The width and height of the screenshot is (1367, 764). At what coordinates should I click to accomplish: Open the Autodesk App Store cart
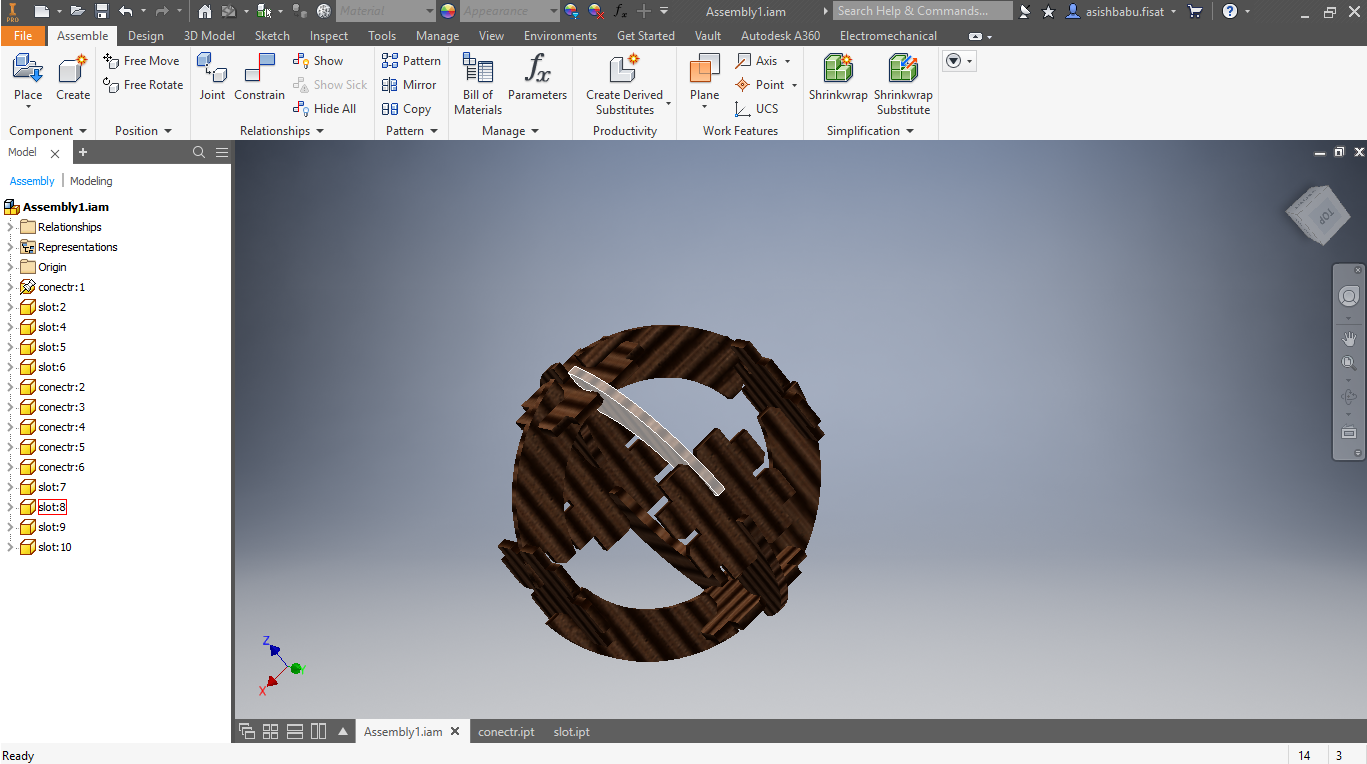tap(1195, 11)
